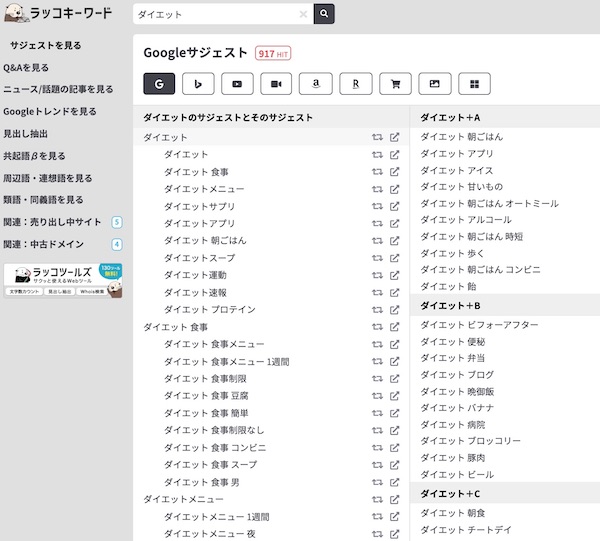The image size is (600, 541).
Task: Re-search icon for ダイエット 食事制限 row
Action: pyautogui.click(x=377, y=378)
